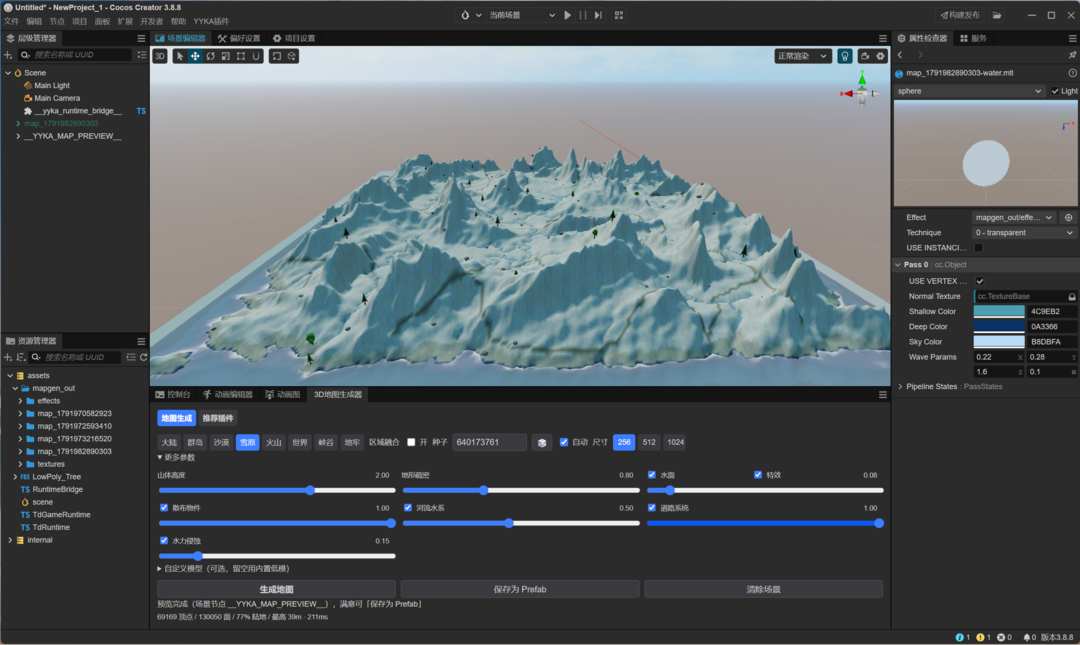The image size is (1080, 645).
Task: Toggle the 特效 checkbox
Action: (x=758, y=475)
